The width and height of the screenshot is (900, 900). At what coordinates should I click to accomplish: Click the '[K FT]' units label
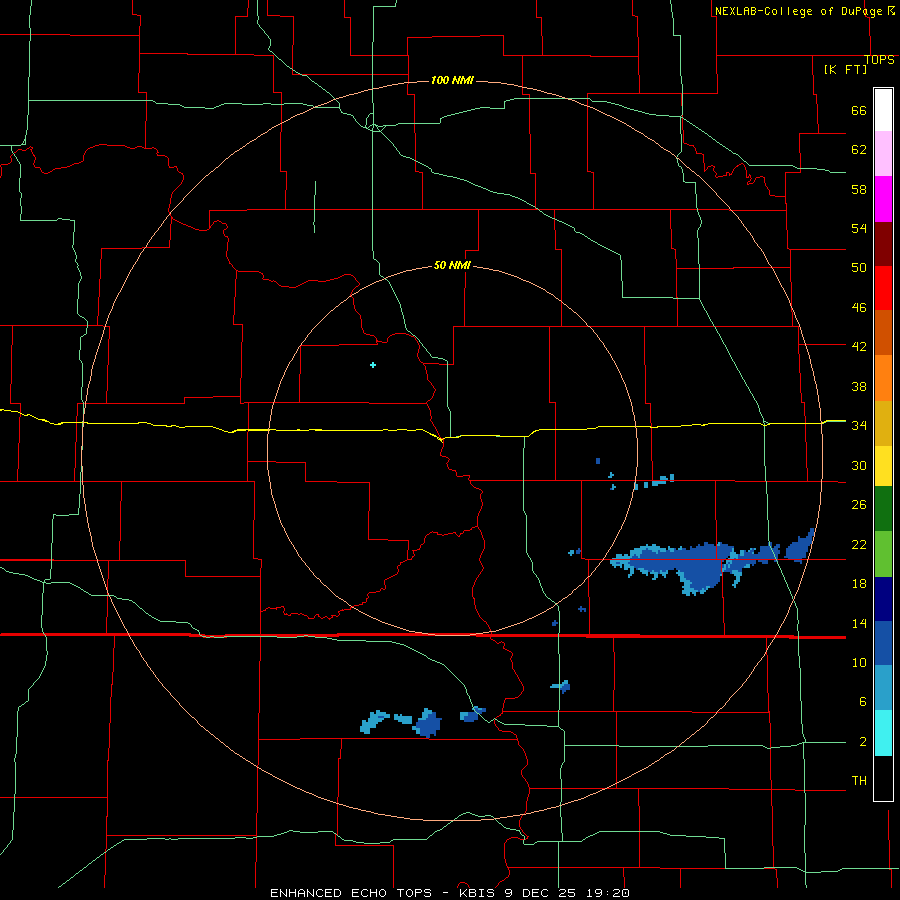click(845, 69)
